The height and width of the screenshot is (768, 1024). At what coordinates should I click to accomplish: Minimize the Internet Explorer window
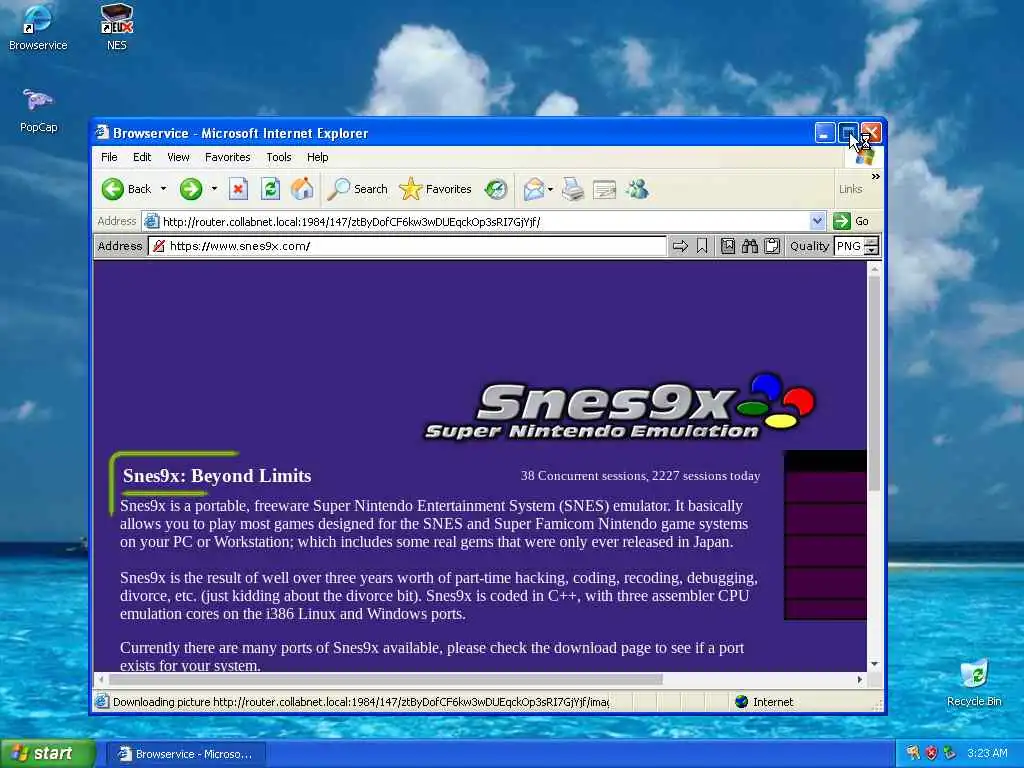[x=825, y=133]
